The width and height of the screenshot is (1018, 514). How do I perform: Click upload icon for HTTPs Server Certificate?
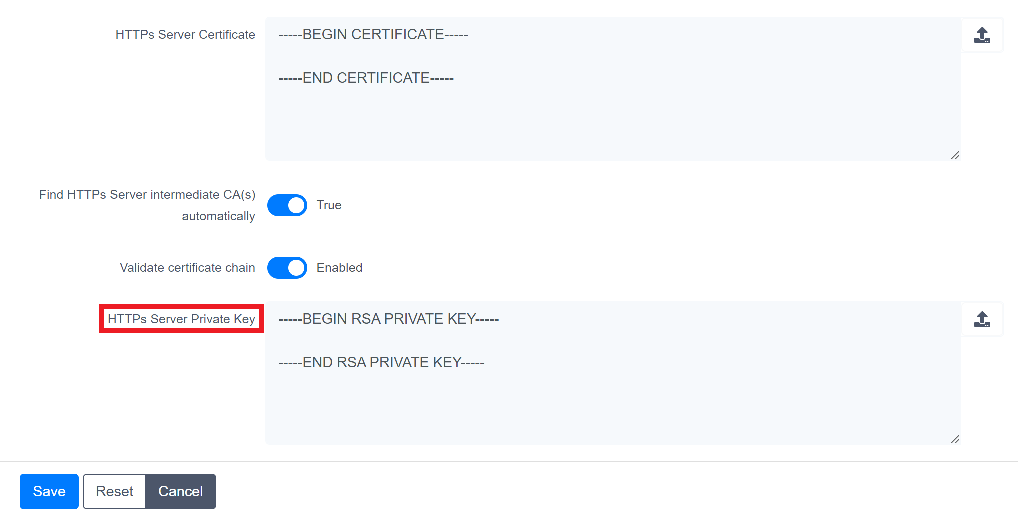click(x=982, y=36)
